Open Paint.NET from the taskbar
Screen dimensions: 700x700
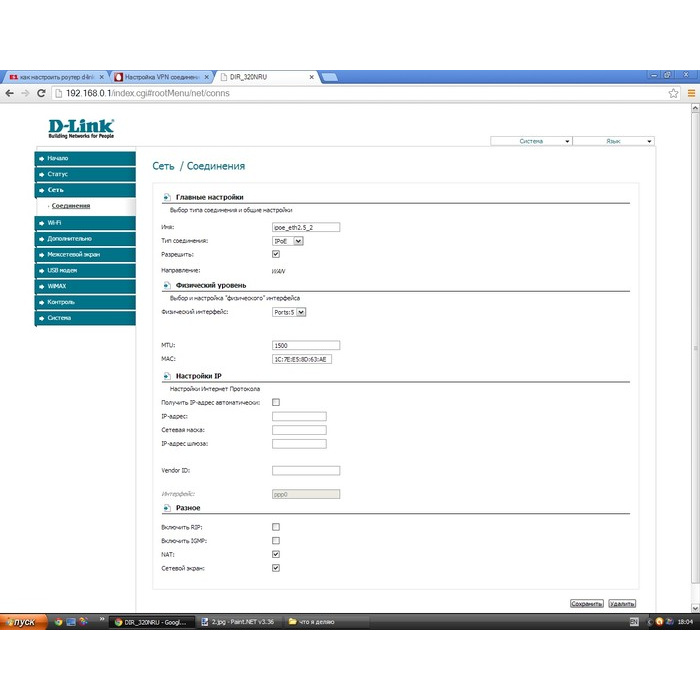[x=238, y=622]
